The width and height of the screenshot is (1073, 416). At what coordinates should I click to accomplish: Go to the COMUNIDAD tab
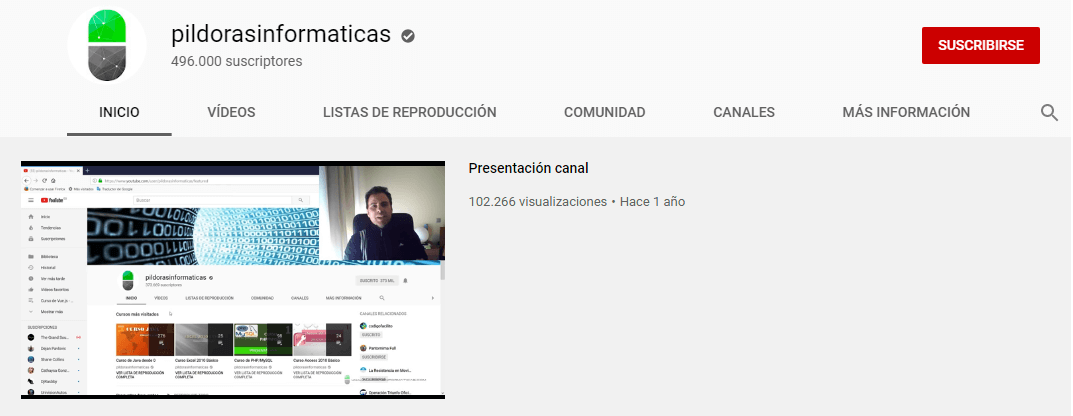(x=604, y=112)
